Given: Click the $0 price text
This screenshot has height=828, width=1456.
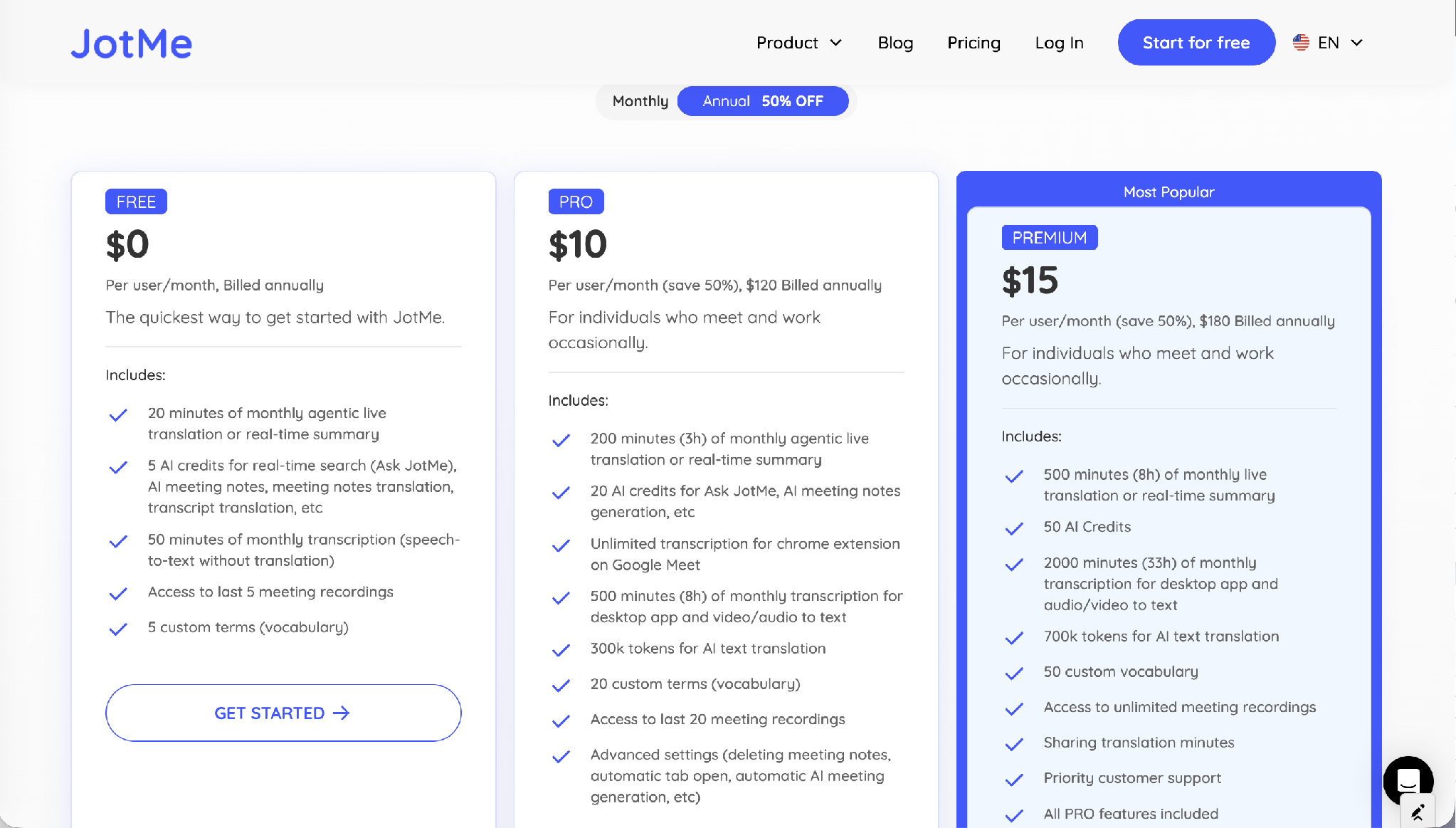Looking at the screenshot, I should (127, 244).
